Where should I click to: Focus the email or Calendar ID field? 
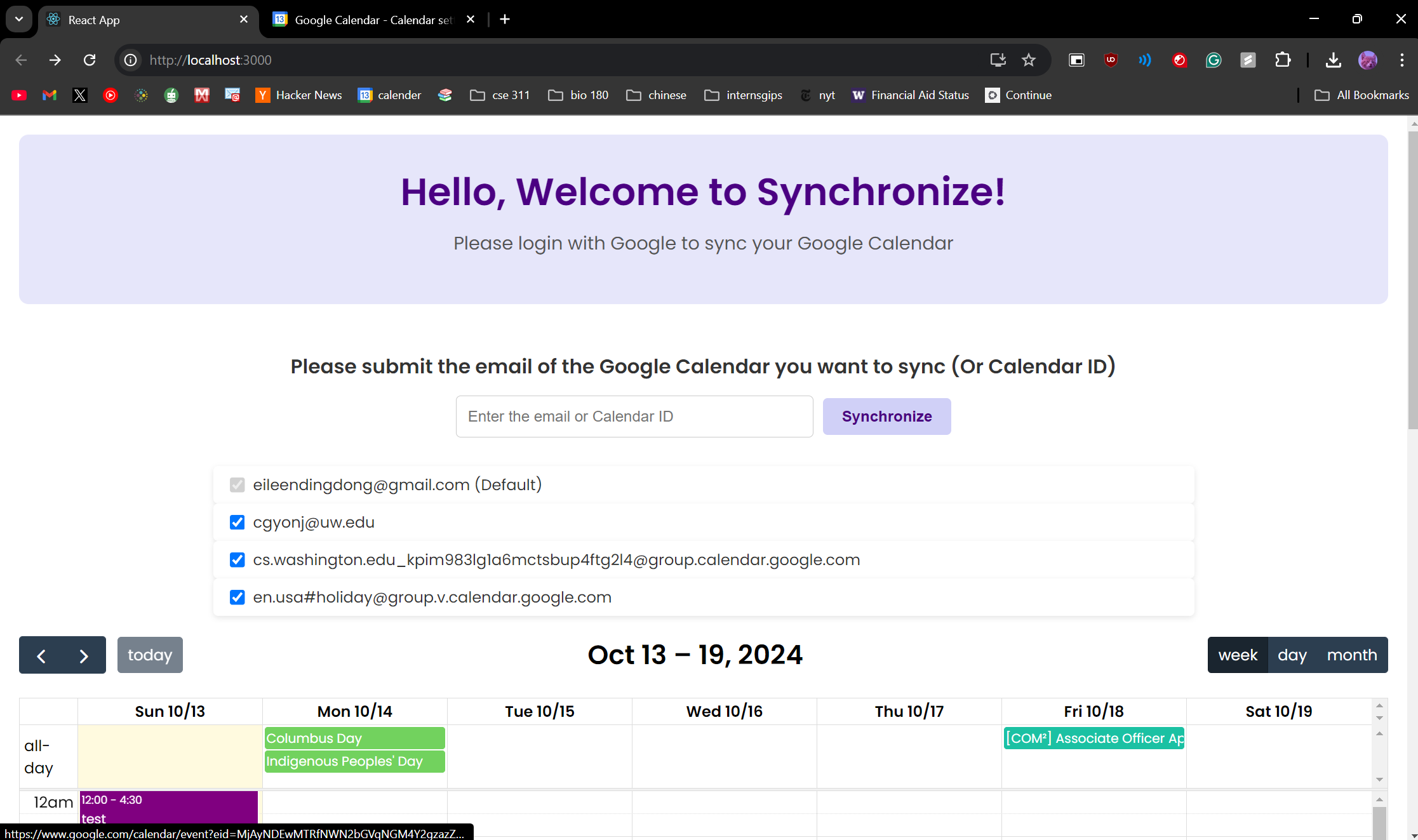click(634, 417)
